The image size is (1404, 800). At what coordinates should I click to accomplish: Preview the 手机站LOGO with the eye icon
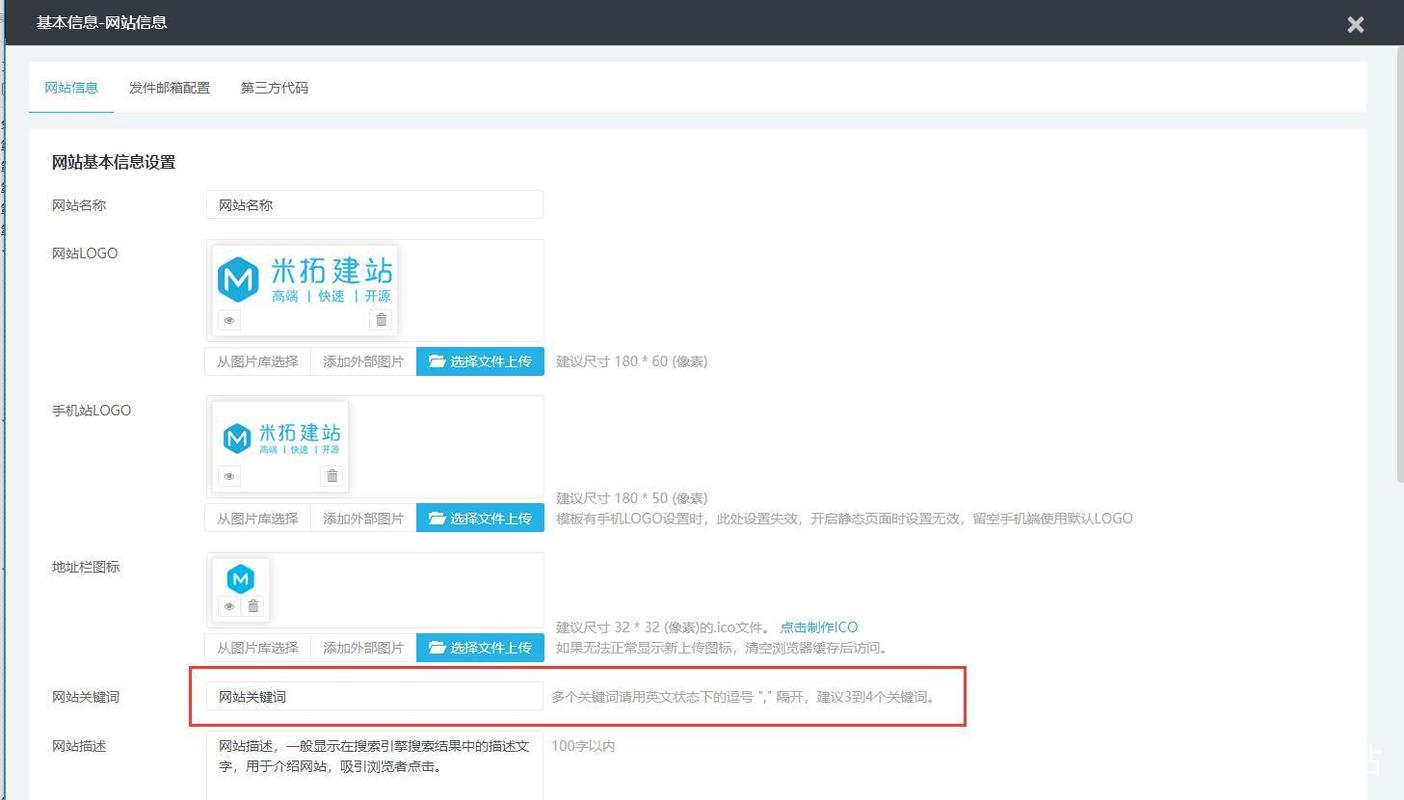[229, 476]
